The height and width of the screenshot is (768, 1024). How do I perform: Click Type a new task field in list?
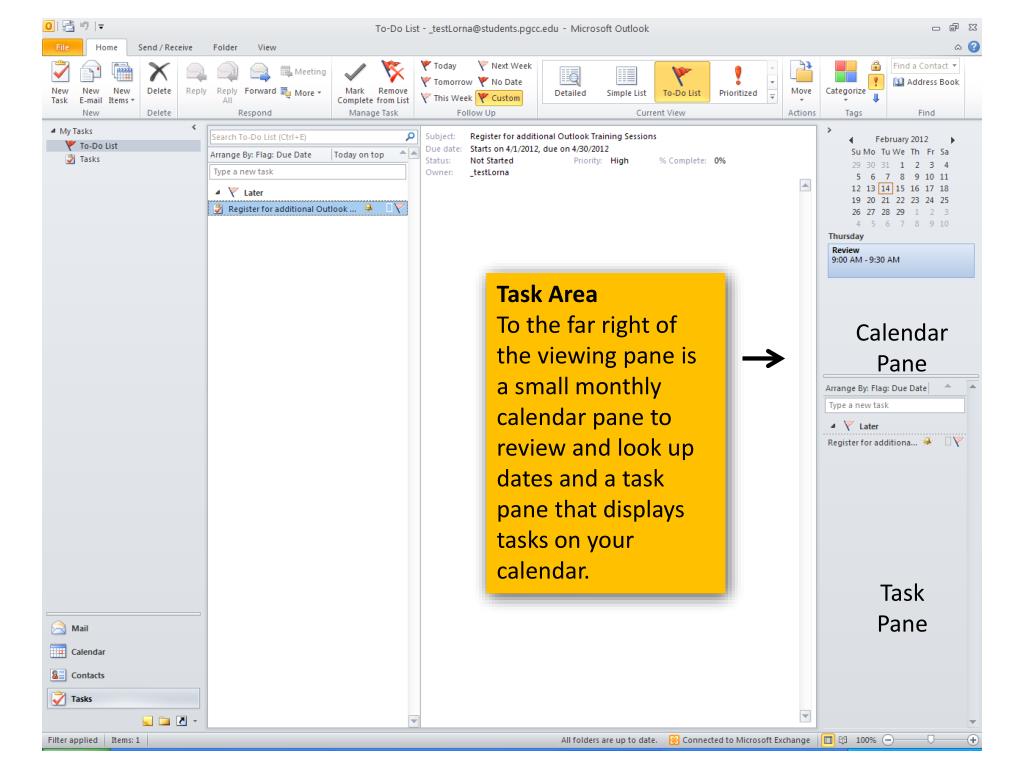308,172
